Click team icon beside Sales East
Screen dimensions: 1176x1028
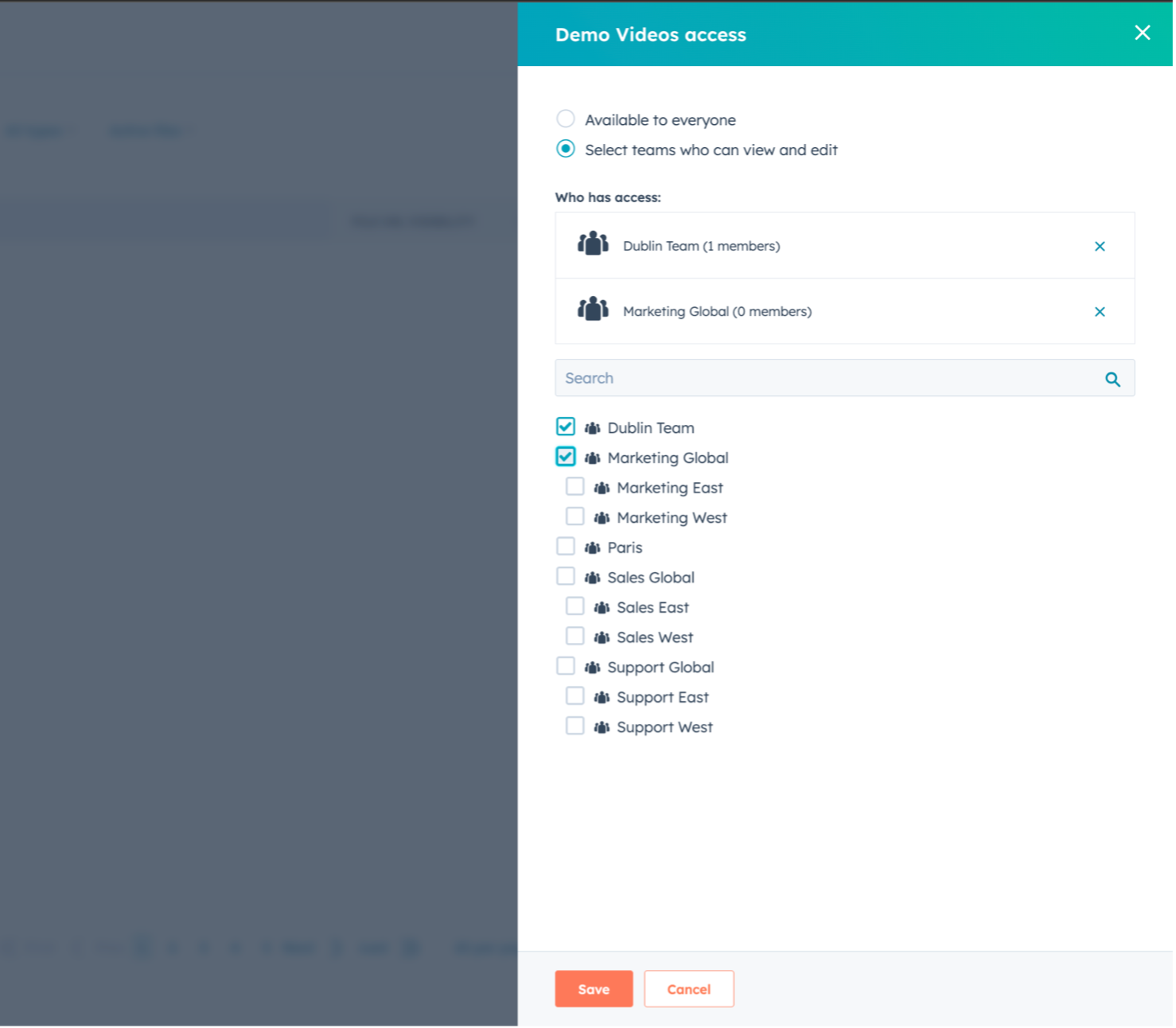pyautogui.click(x=603, y=609)
